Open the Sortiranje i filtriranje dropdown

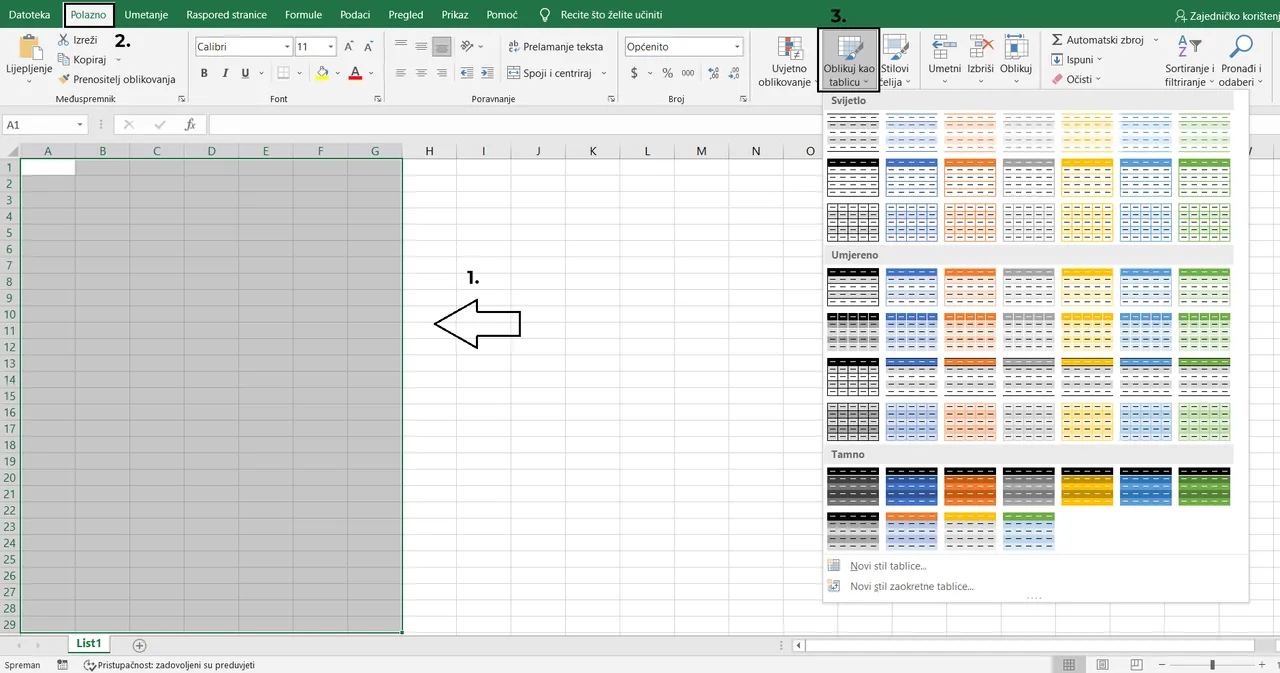pyautogui.click(x=1189, y=61)
